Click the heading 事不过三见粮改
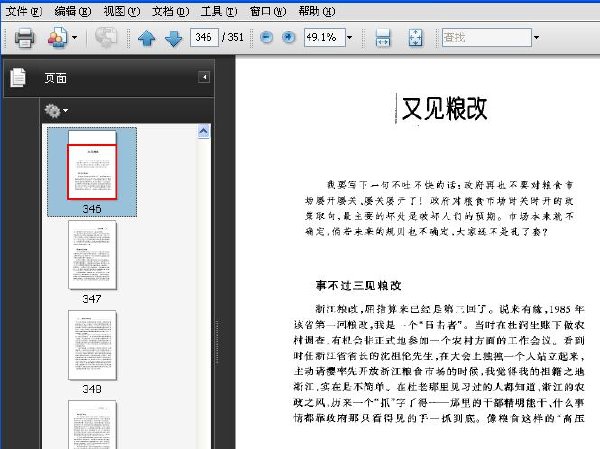 click(x=359, y=286)
